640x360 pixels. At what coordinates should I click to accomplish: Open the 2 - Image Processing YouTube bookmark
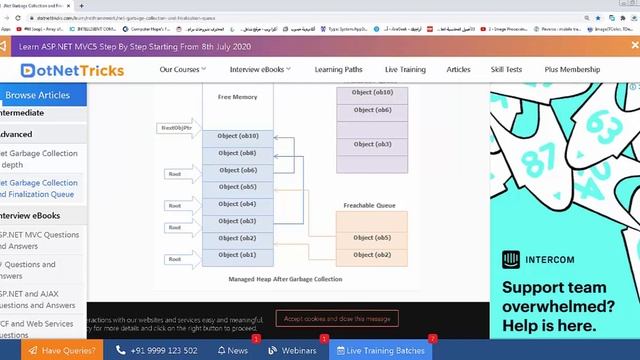pyautogui.click(x=504, y=29)
